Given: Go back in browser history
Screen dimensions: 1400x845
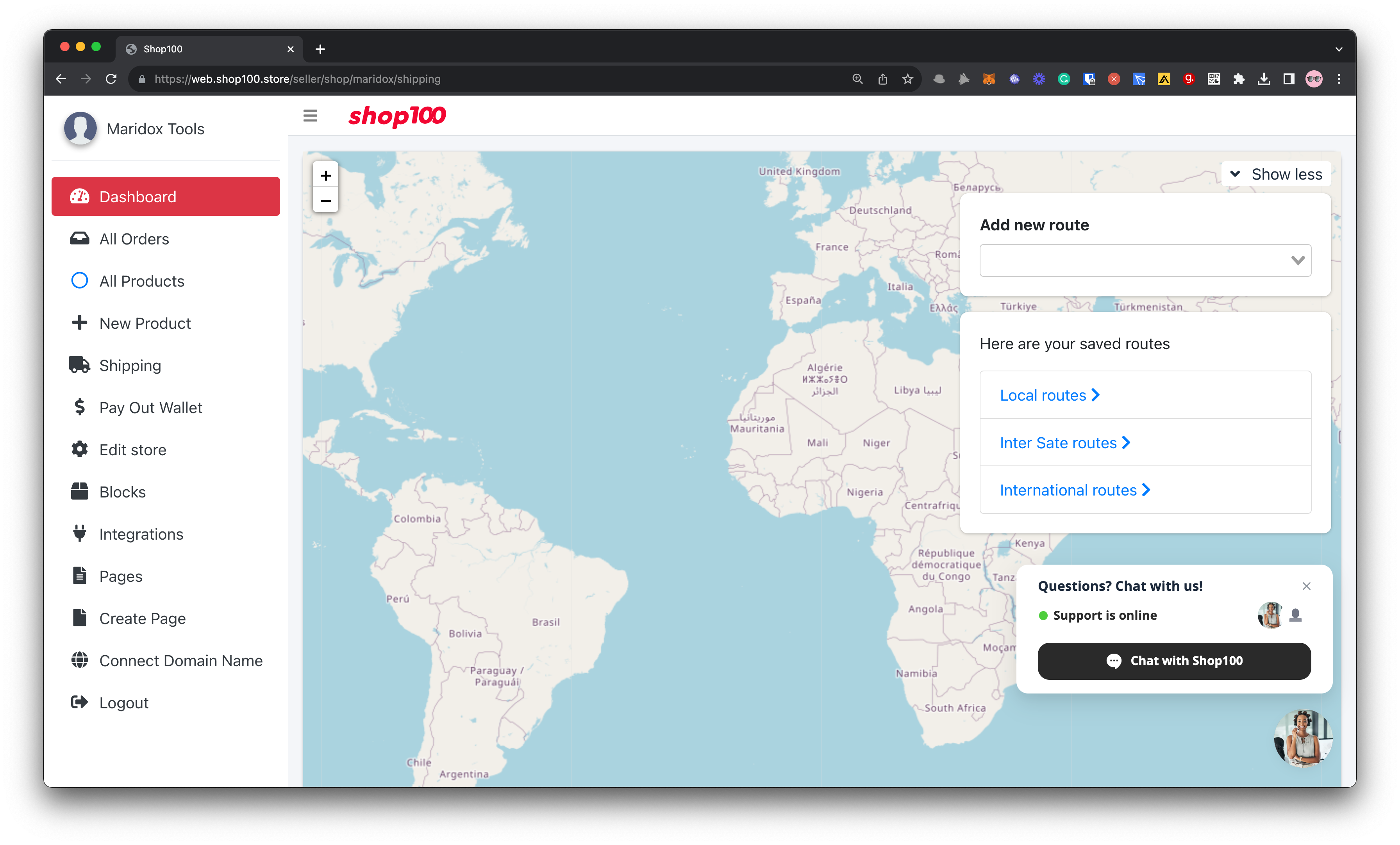Looking at the screenshot, I should pos(61,79).
